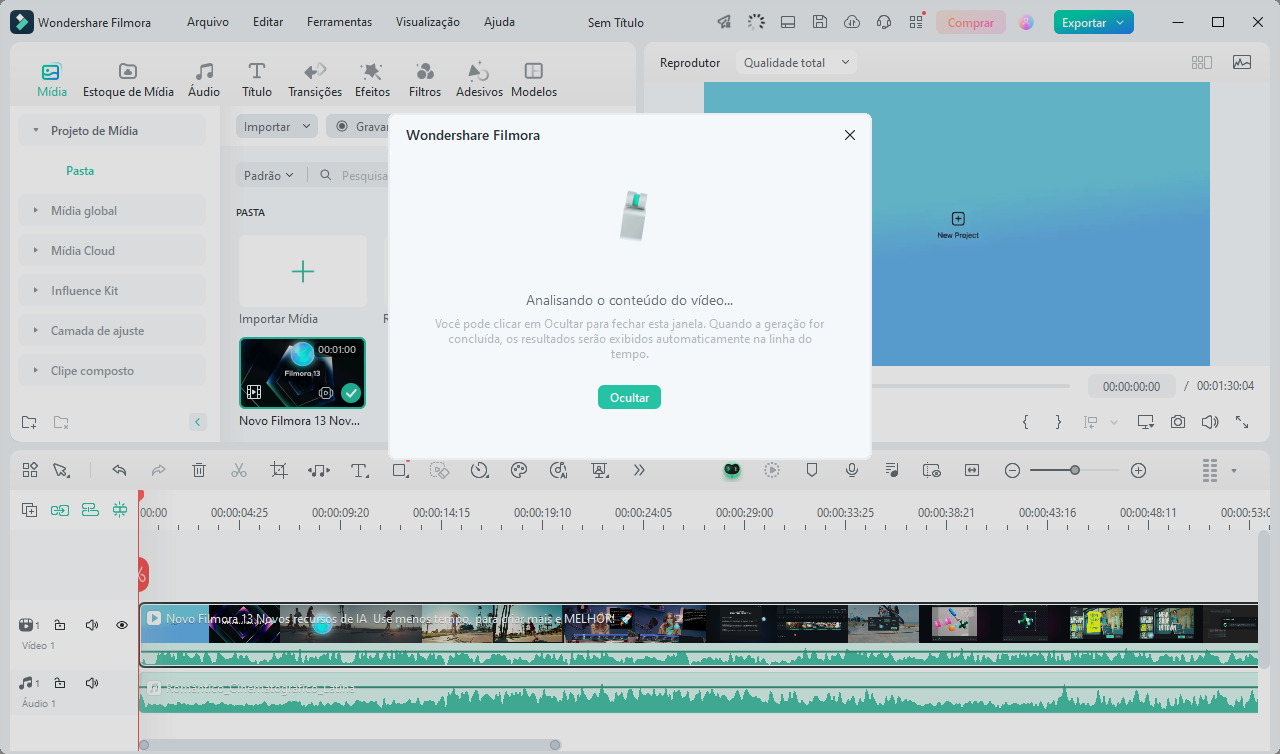
Task: Click the text tool icon in timeline toolbar
Action: coord(360,470)
